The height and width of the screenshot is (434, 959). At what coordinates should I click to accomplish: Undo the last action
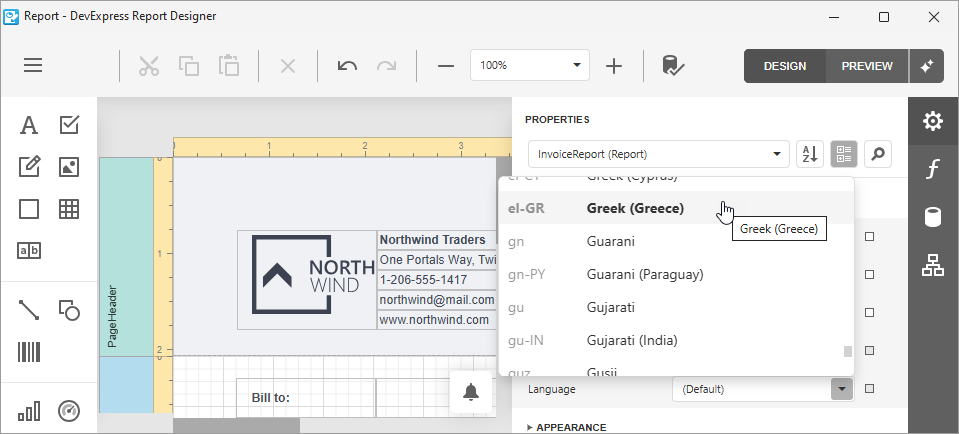point(347,65)
